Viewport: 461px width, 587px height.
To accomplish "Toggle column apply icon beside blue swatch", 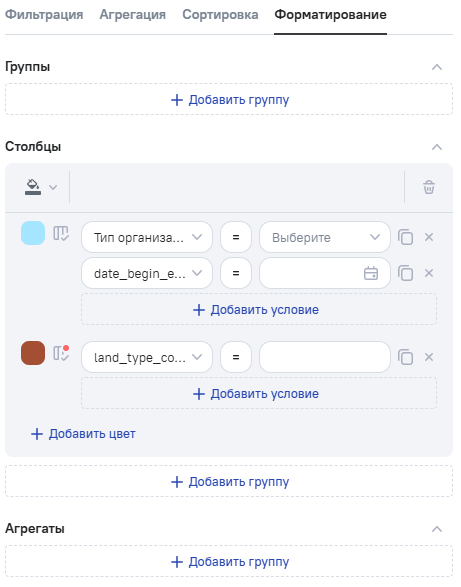I will point(61,234).
